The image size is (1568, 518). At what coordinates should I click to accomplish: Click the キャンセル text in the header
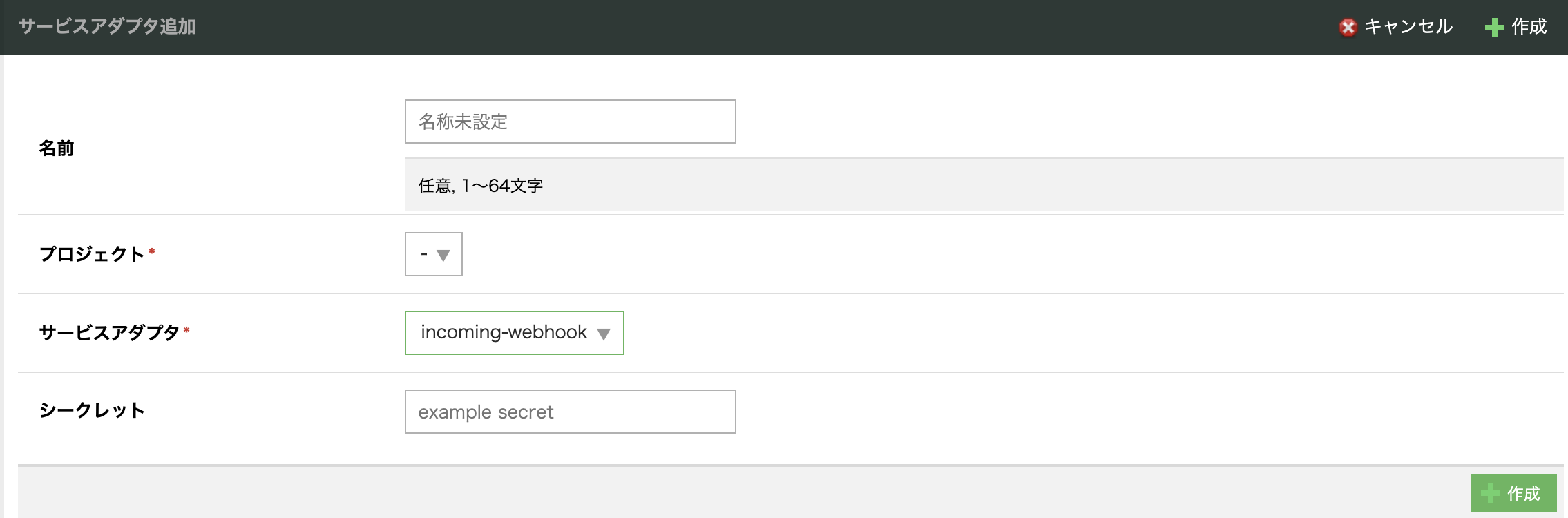coord(1409,27)
